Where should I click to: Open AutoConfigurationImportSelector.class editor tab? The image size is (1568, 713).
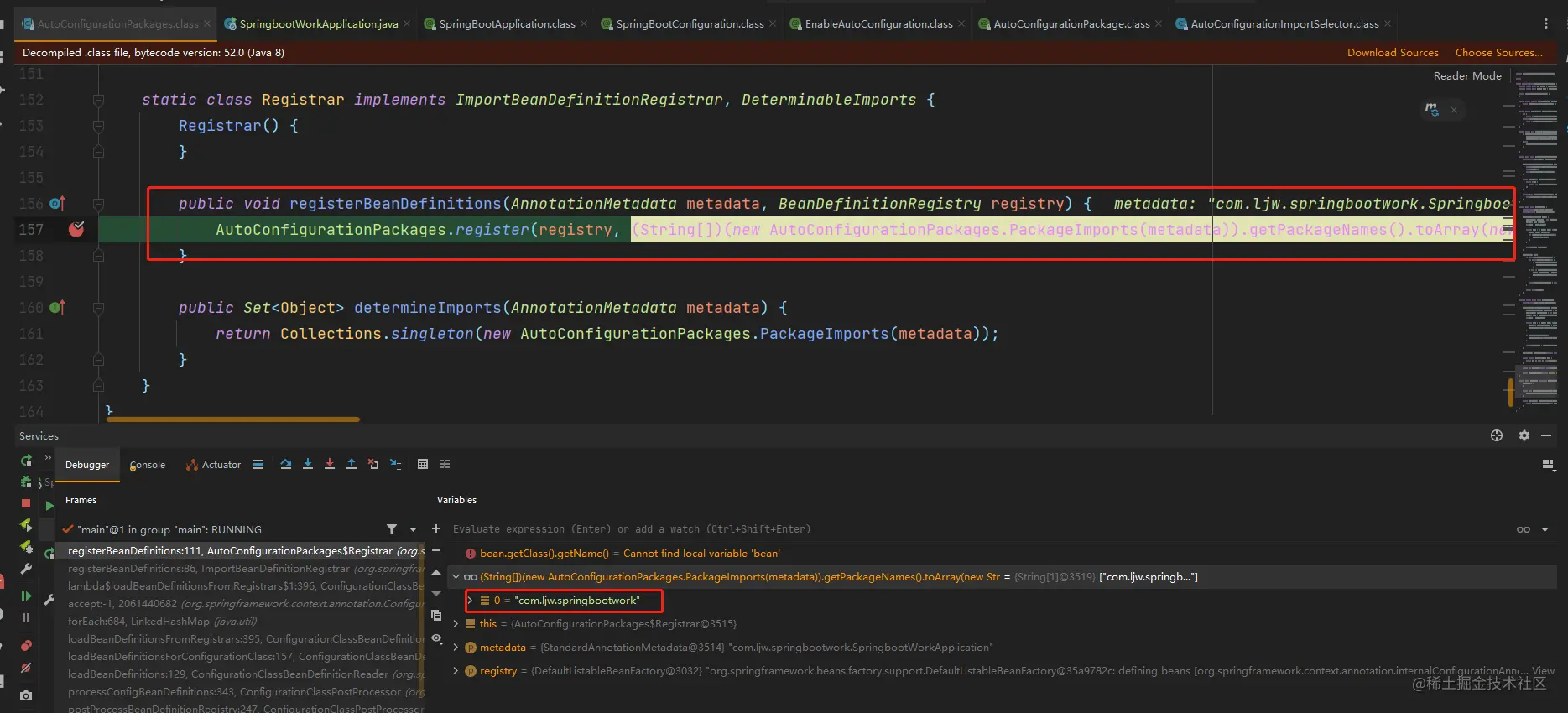[x=1284, y=24]
